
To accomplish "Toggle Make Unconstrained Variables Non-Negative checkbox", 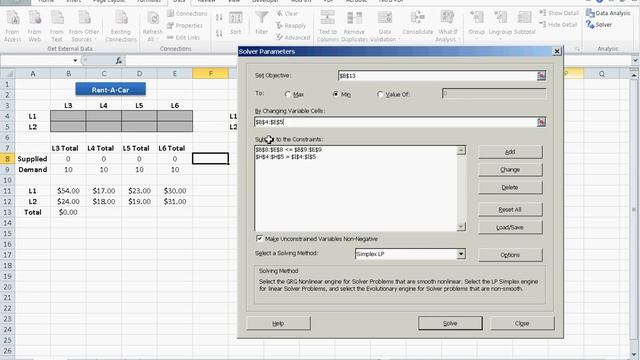I will coord(259,238).
